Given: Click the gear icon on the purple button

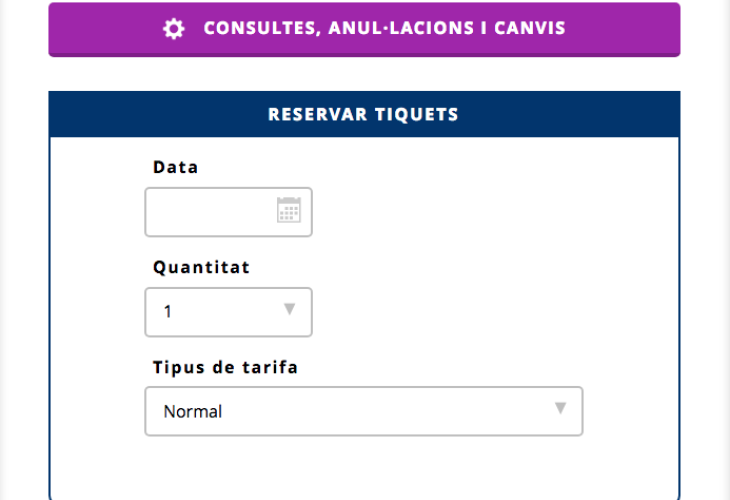Looking at the screenshot, I should click(x=174, y=29).
